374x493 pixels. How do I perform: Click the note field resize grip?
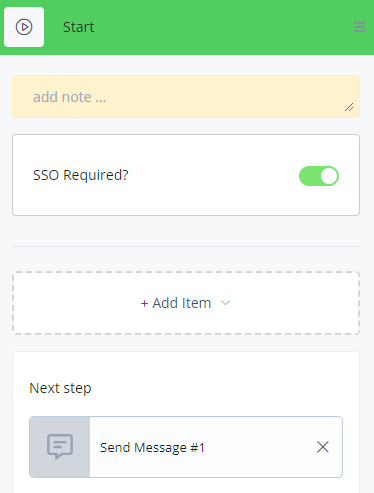349,107
